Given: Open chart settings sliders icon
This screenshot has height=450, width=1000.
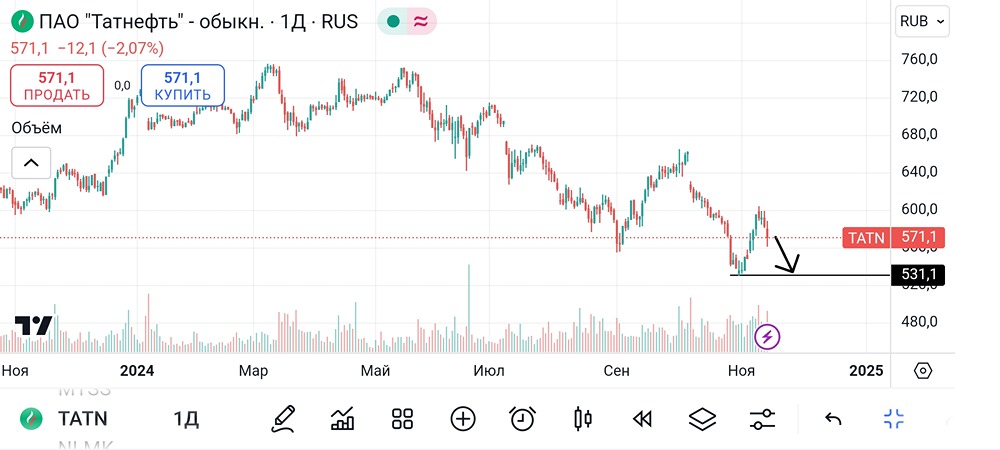Looking at the screenshot, I should coord(762,419).
